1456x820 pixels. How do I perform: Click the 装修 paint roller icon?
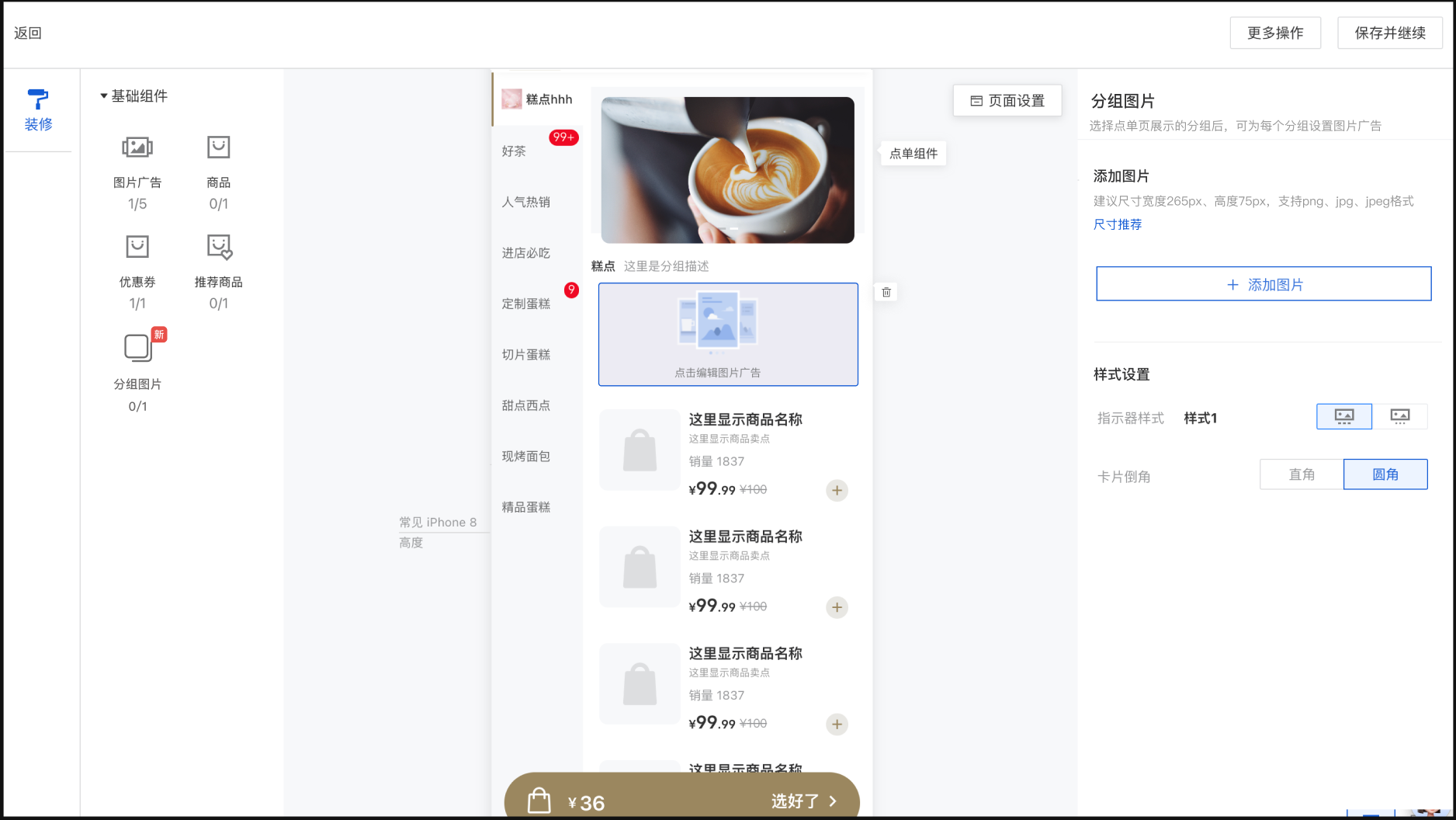click(x=37, y=99)
